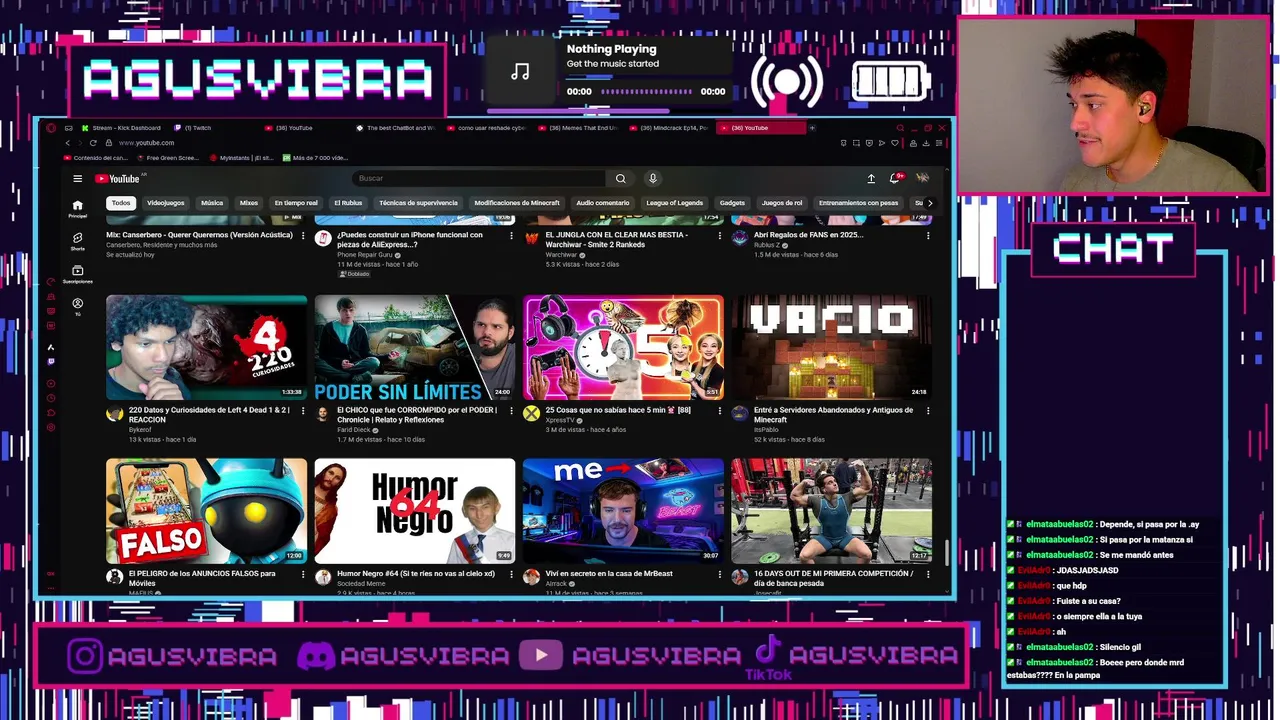Image resolution: width=1280 pixels, height=720 pixels.
Task: Open the Opera menu logo icon
Action: click(51, 128)
